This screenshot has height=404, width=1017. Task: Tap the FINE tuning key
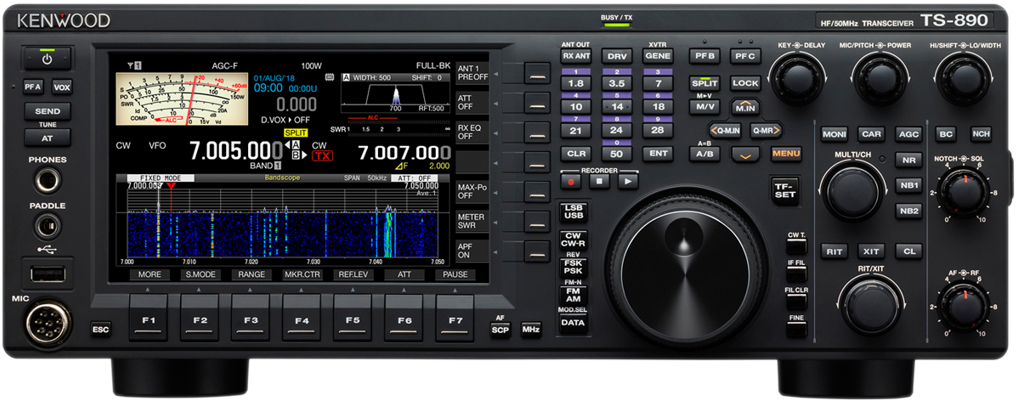[797, 330]
